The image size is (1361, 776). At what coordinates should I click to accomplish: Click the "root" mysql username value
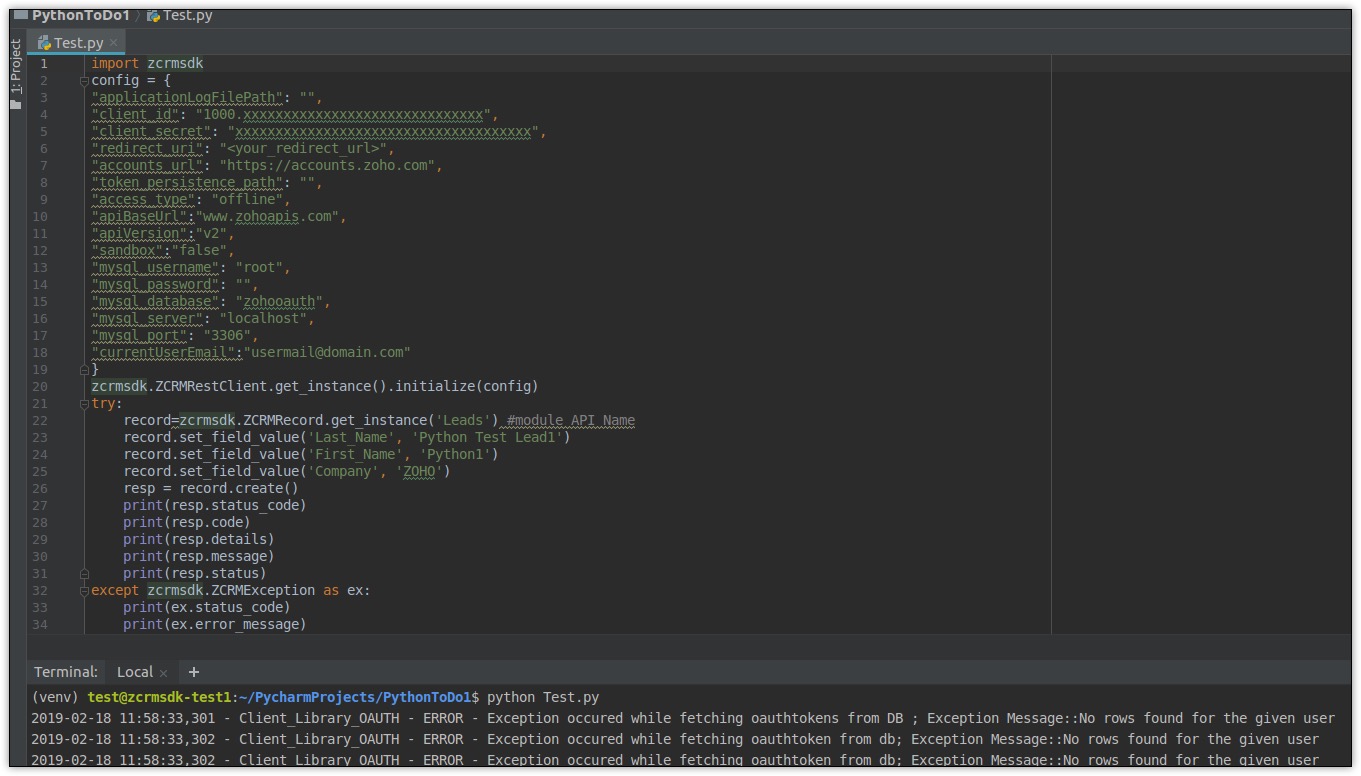coord(259,267)
